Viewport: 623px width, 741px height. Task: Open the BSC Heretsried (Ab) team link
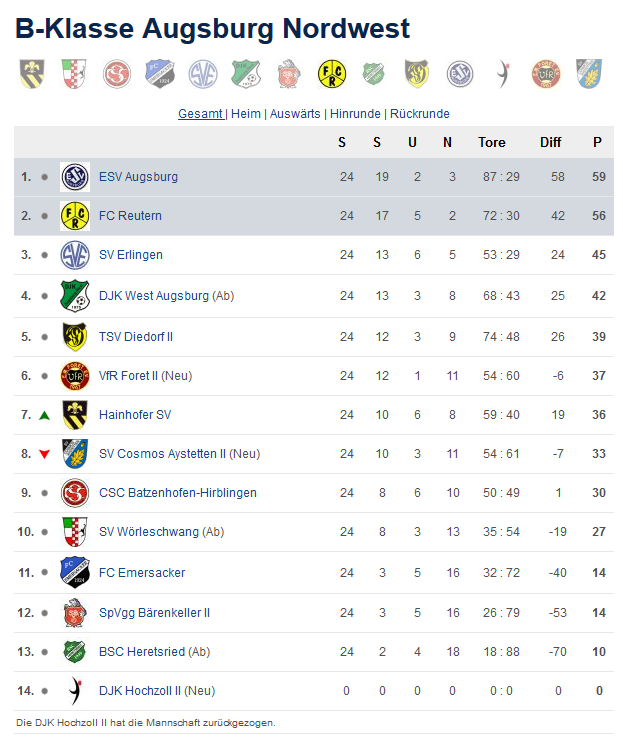pyautogui.click(x=155, y=652)
